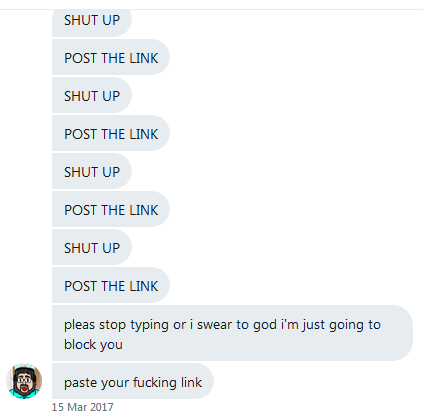Click the word 'link' in the final message
Screen dimensions: 423x419
[x=191, y=382]
